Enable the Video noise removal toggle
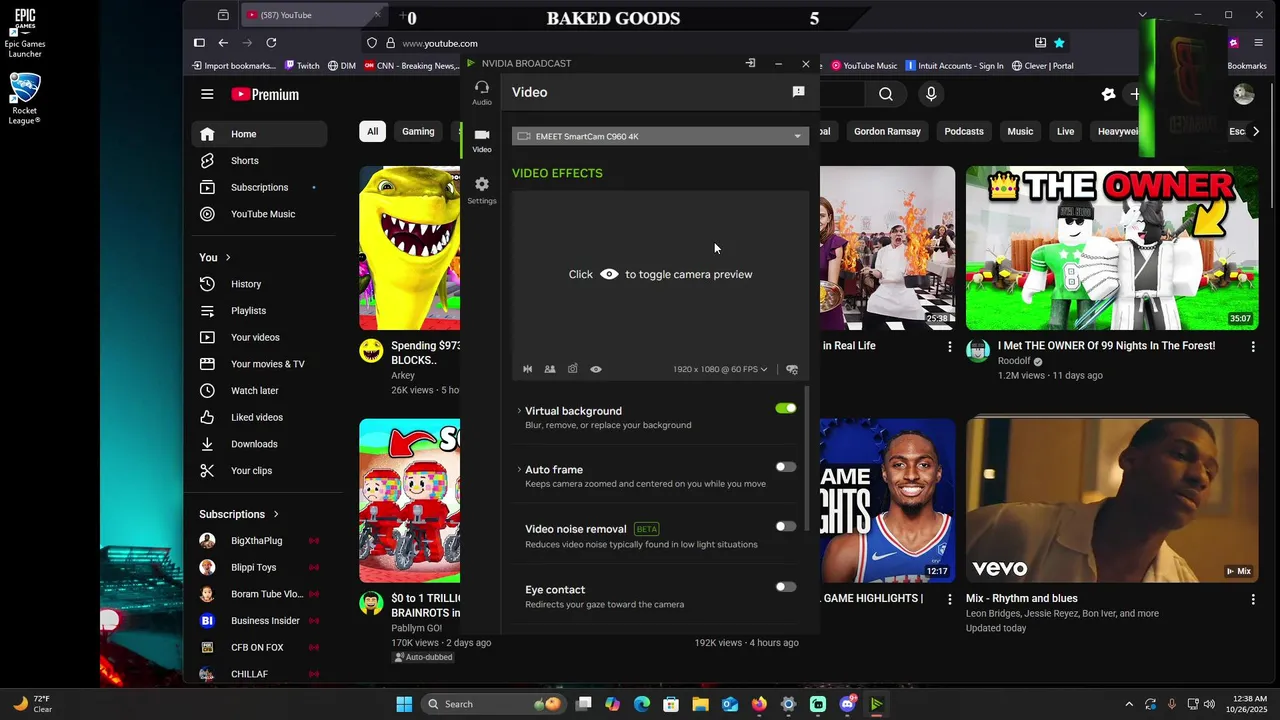Image resolution: width=1280 pixels, height=720 pixels. click(x=786, y=526)
